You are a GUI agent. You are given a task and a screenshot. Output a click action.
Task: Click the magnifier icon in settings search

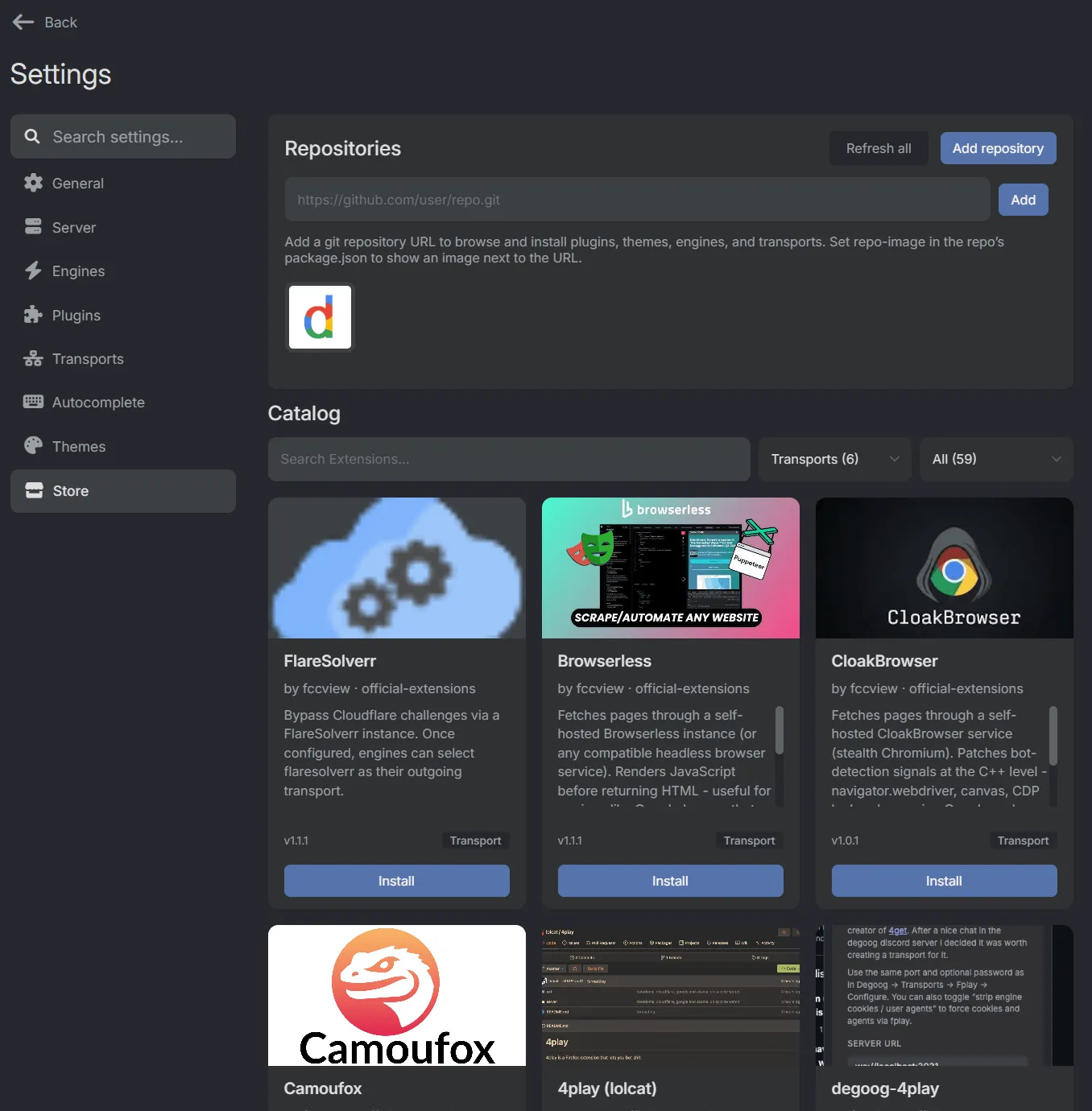pyautogui.click(x=32, y=137)
